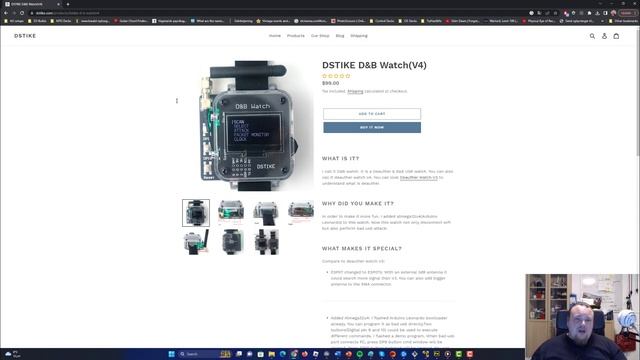Screen dimensions: 640x360
Task: Click the DSTIKE D&B Watch(V4) title
Action: 374,65
